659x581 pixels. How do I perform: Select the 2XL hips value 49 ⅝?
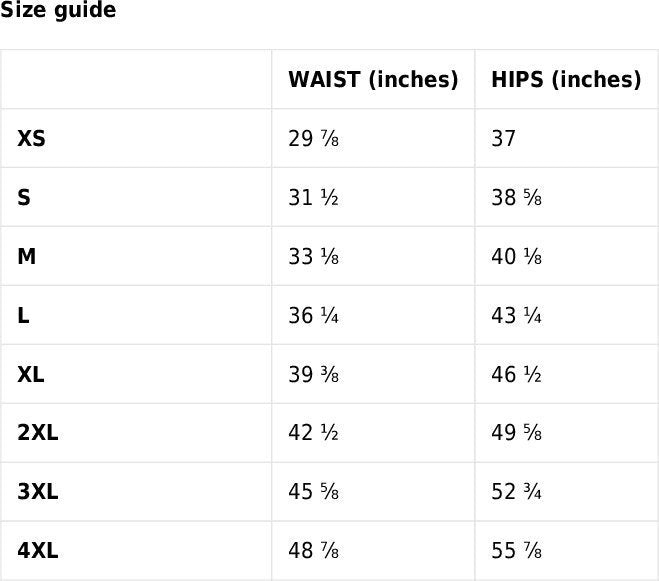coord(517,433)
